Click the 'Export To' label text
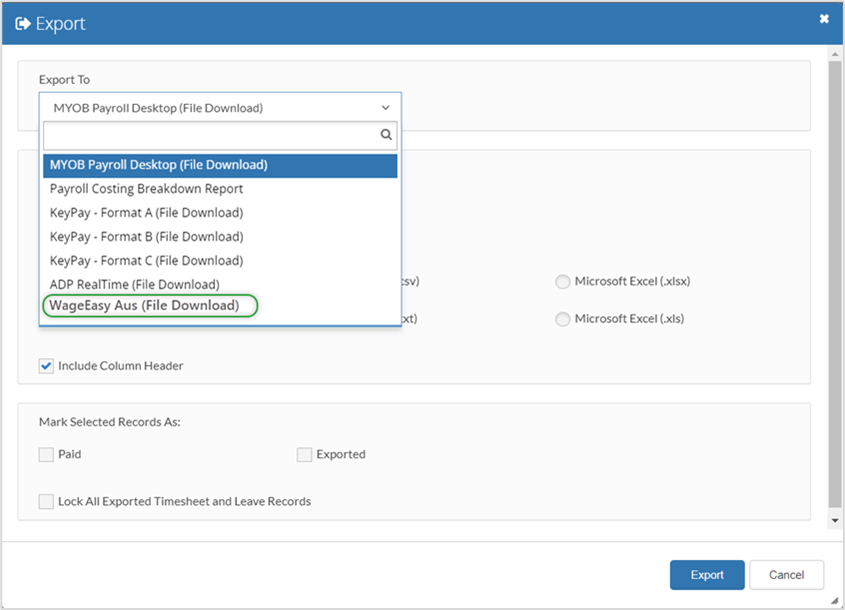Image resolution: width=845 pixels, height=610 pixels. (x=64, y=80)
